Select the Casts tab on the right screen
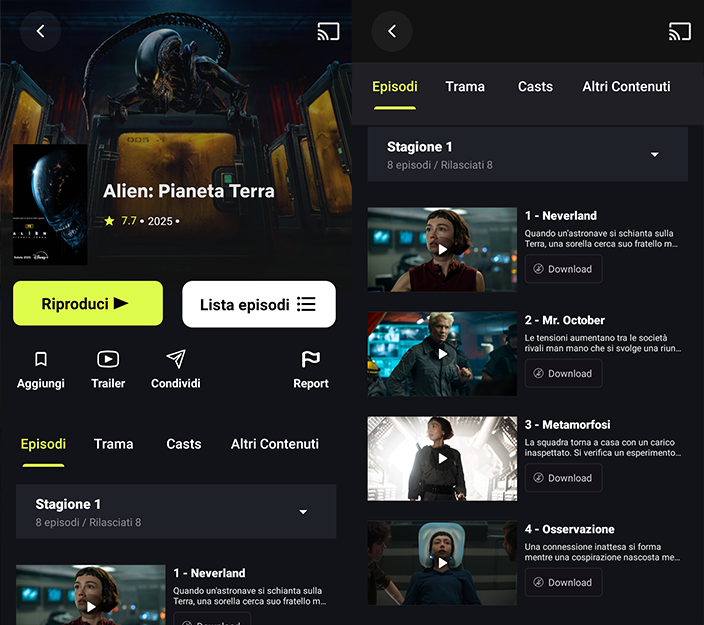Screen dimensions: 704x625 pos(535,87)
